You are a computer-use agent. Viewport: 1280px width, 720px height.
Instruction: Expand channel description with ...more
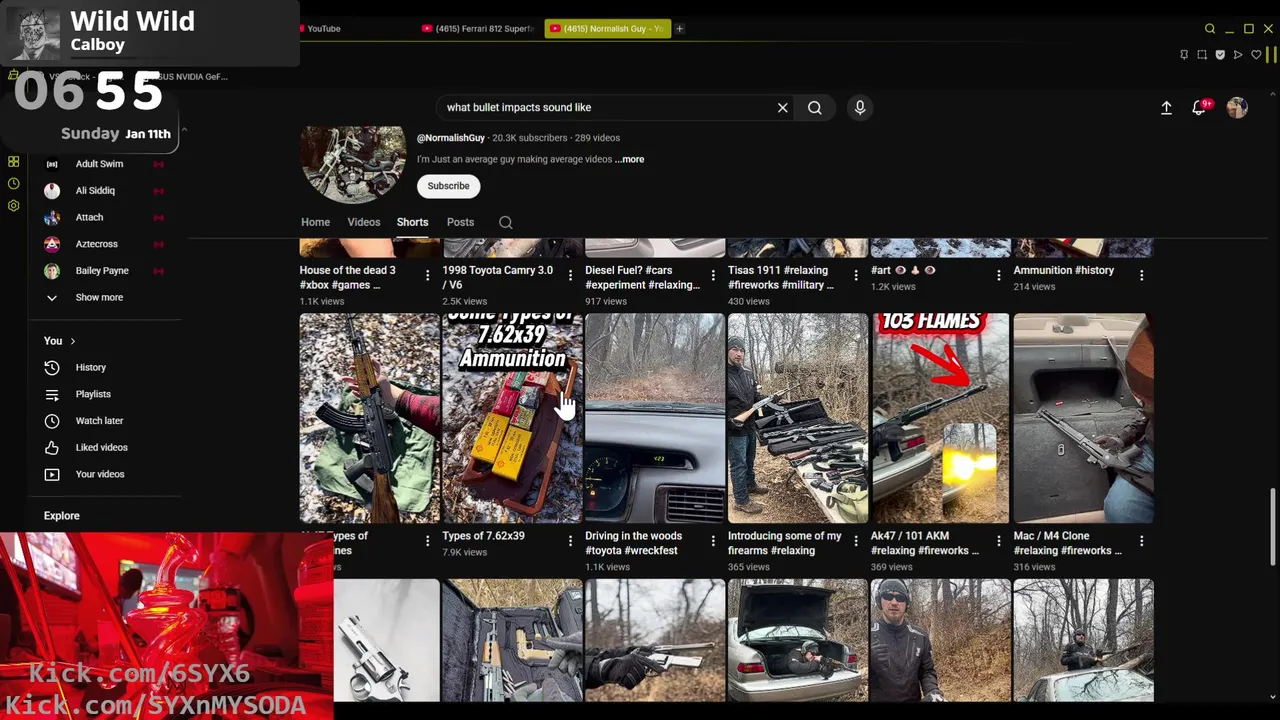[630, 159]
